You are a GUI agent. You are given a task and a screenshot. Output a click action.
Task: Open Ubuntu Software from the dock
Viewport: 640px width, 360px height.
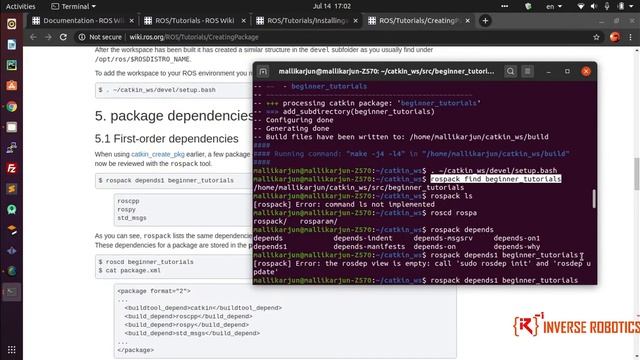coord(11,86)
